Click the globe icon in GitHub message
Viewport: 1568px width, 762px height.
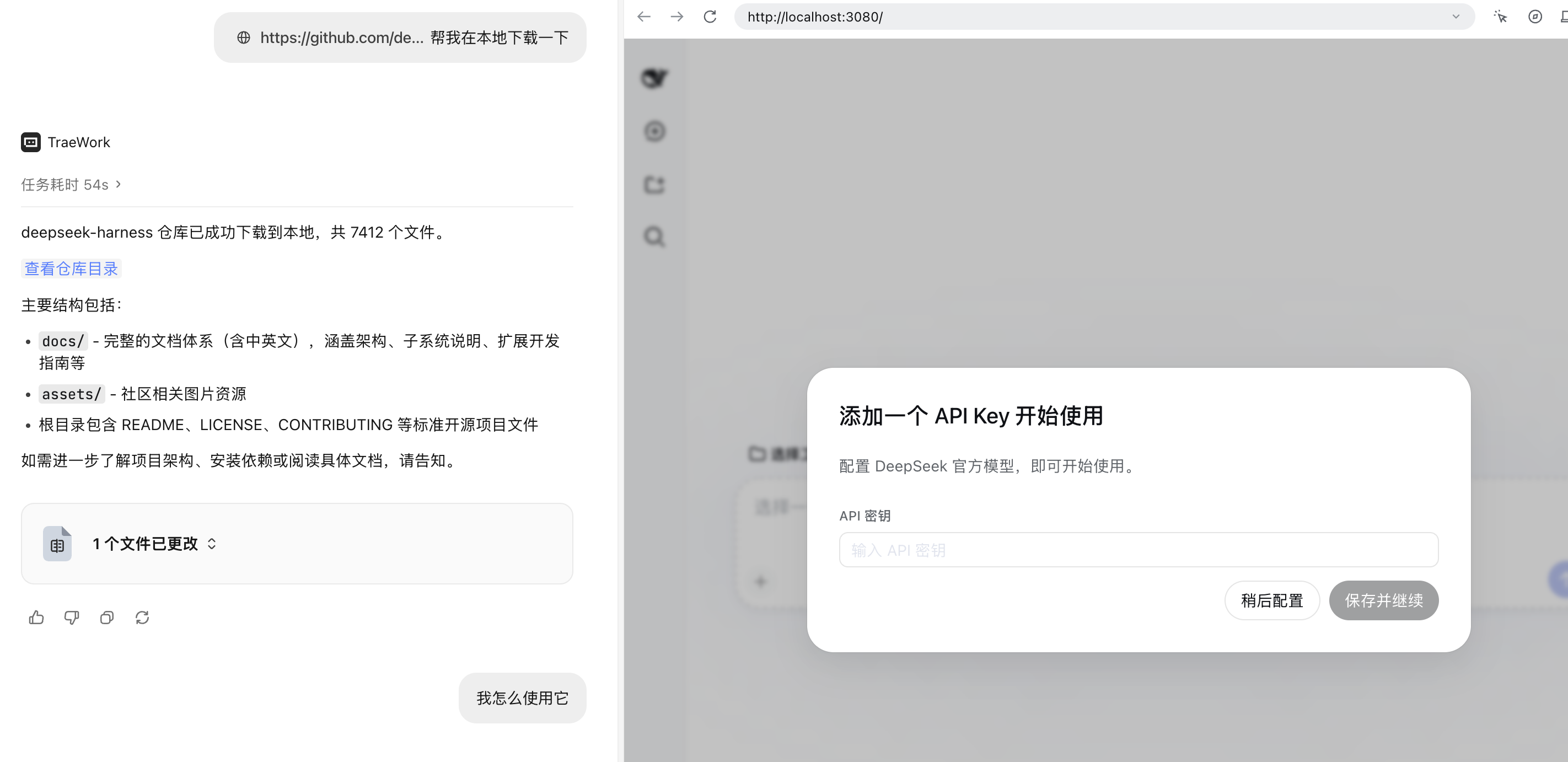point(244,37)
